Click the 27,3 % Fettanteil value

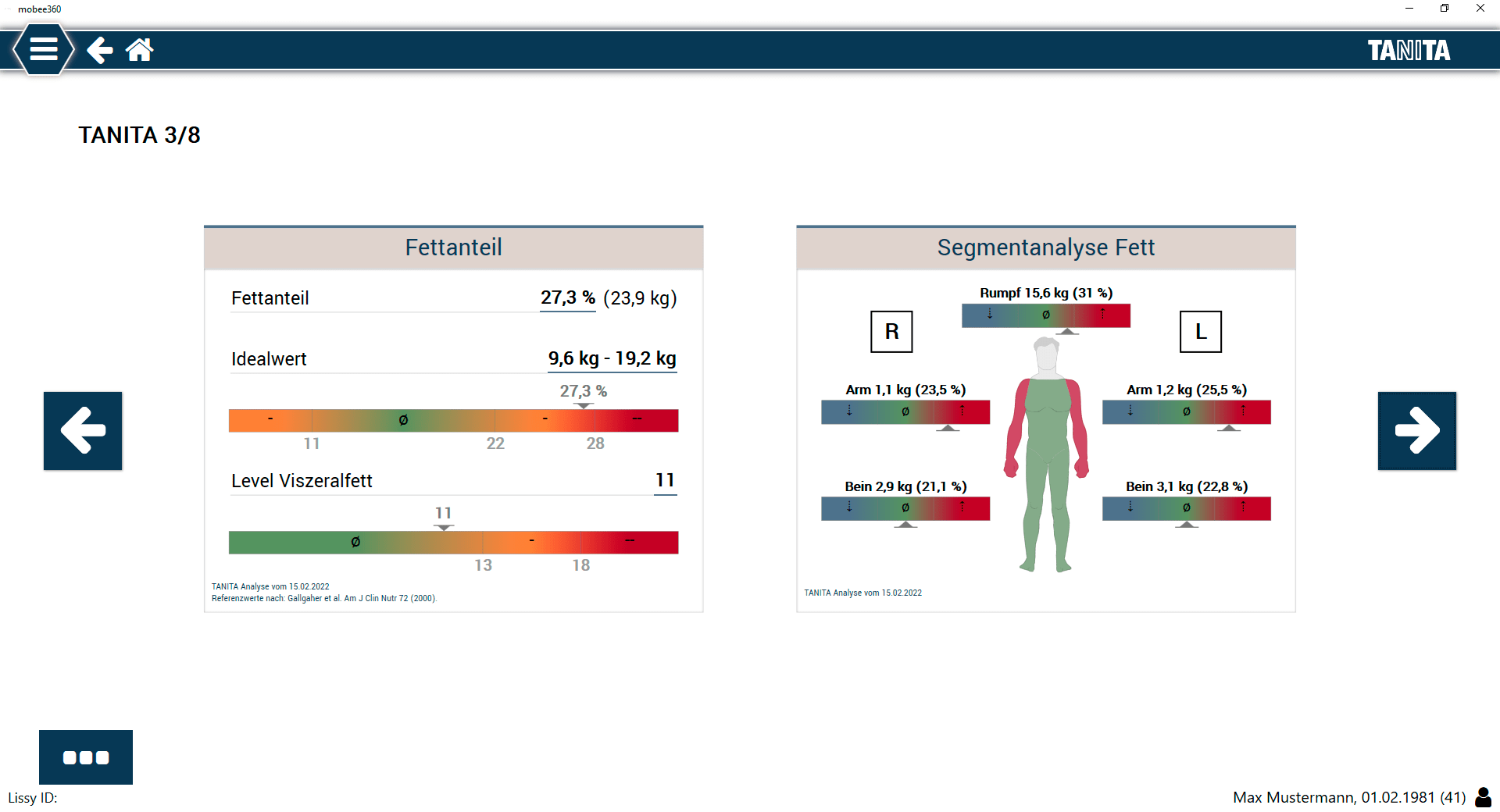coord(568,298)
